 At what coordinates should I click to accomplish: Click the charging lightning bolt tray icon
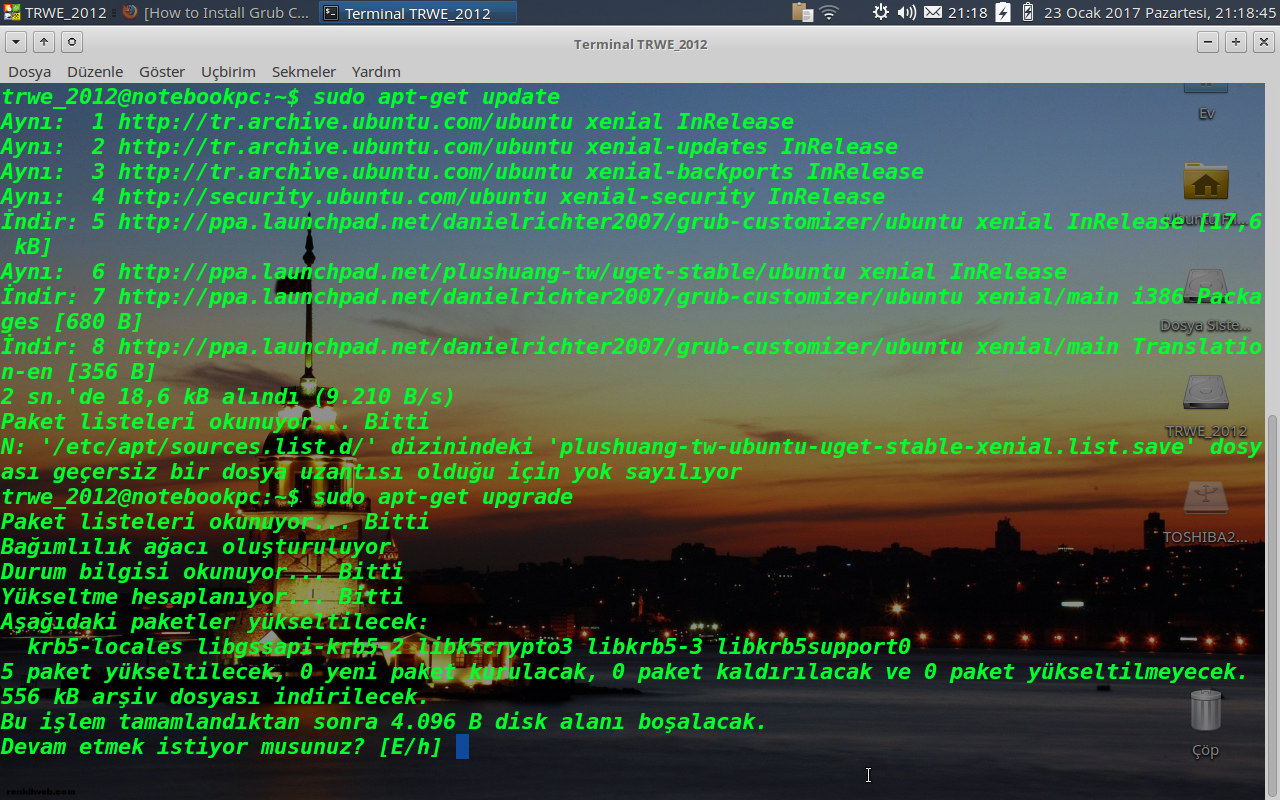point(1002,13)
